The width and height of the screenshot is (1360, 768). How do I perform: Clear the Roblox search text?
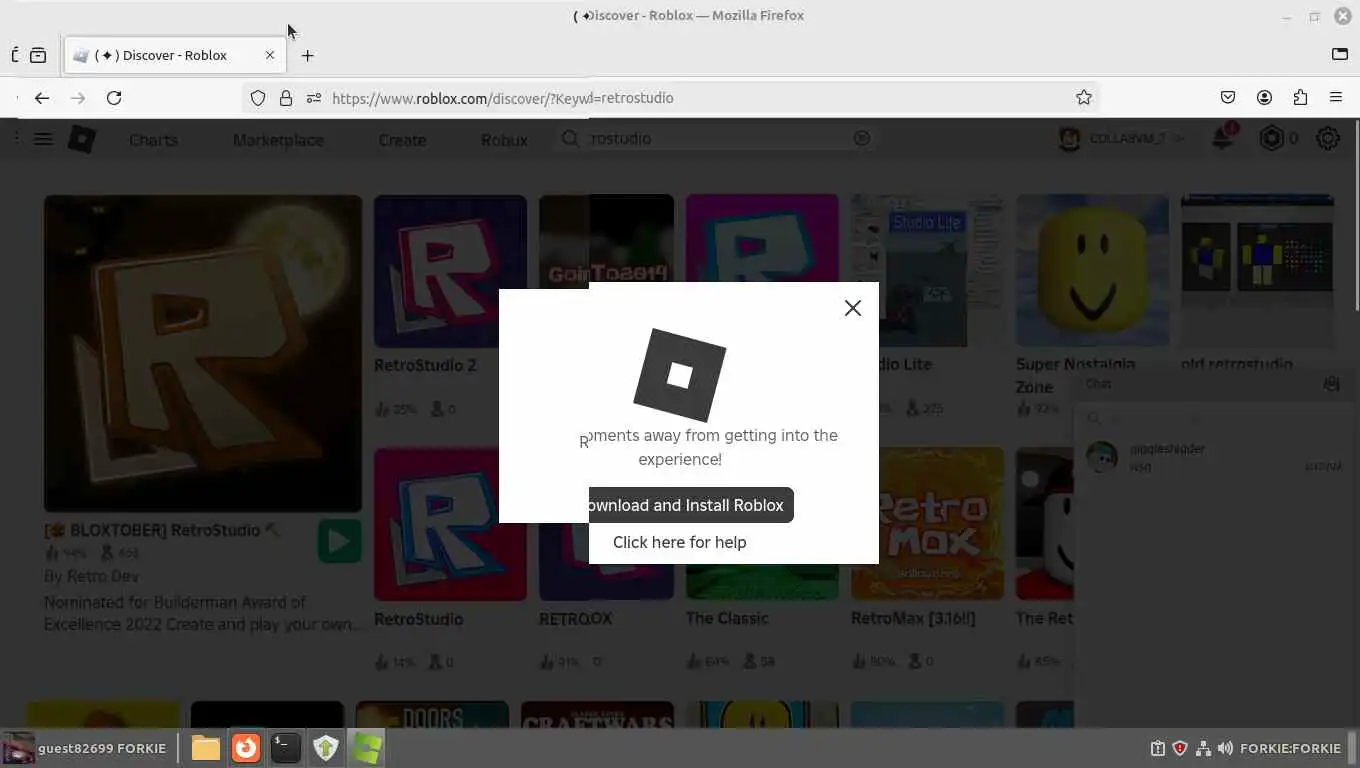[862, 138]
